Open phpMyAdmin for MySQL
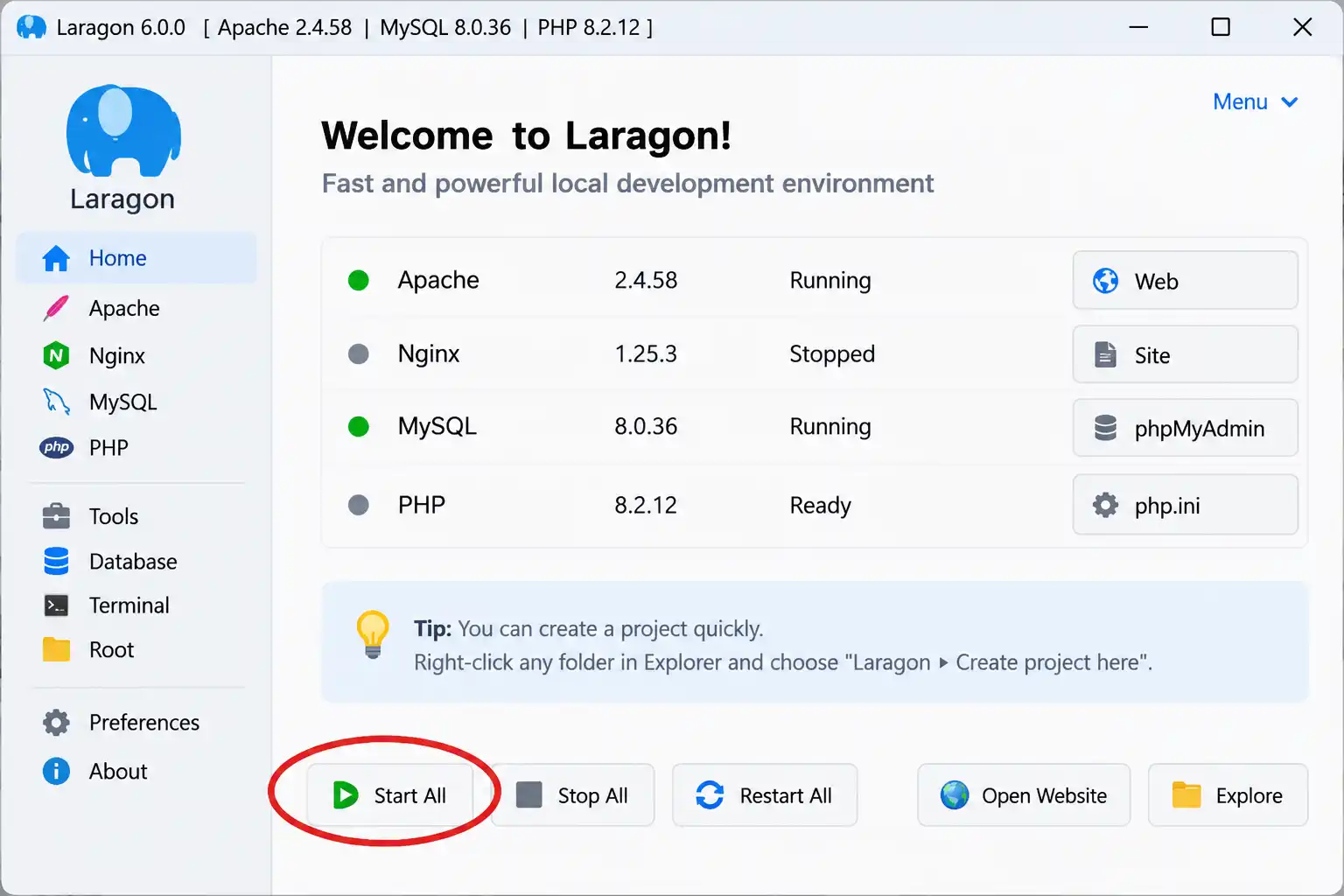This screenshot has width=1344, height=896. tap(1186, 428)
